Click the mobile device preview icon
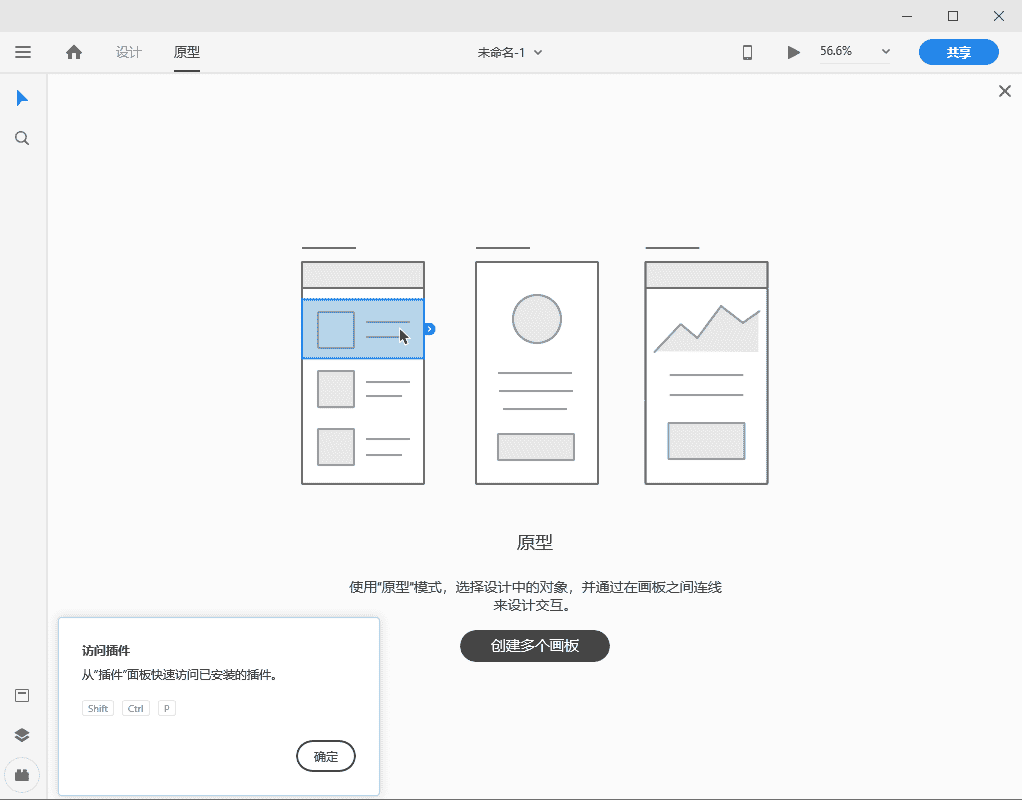This screenshot has width=1022, height=800. (x=747, y=52)
